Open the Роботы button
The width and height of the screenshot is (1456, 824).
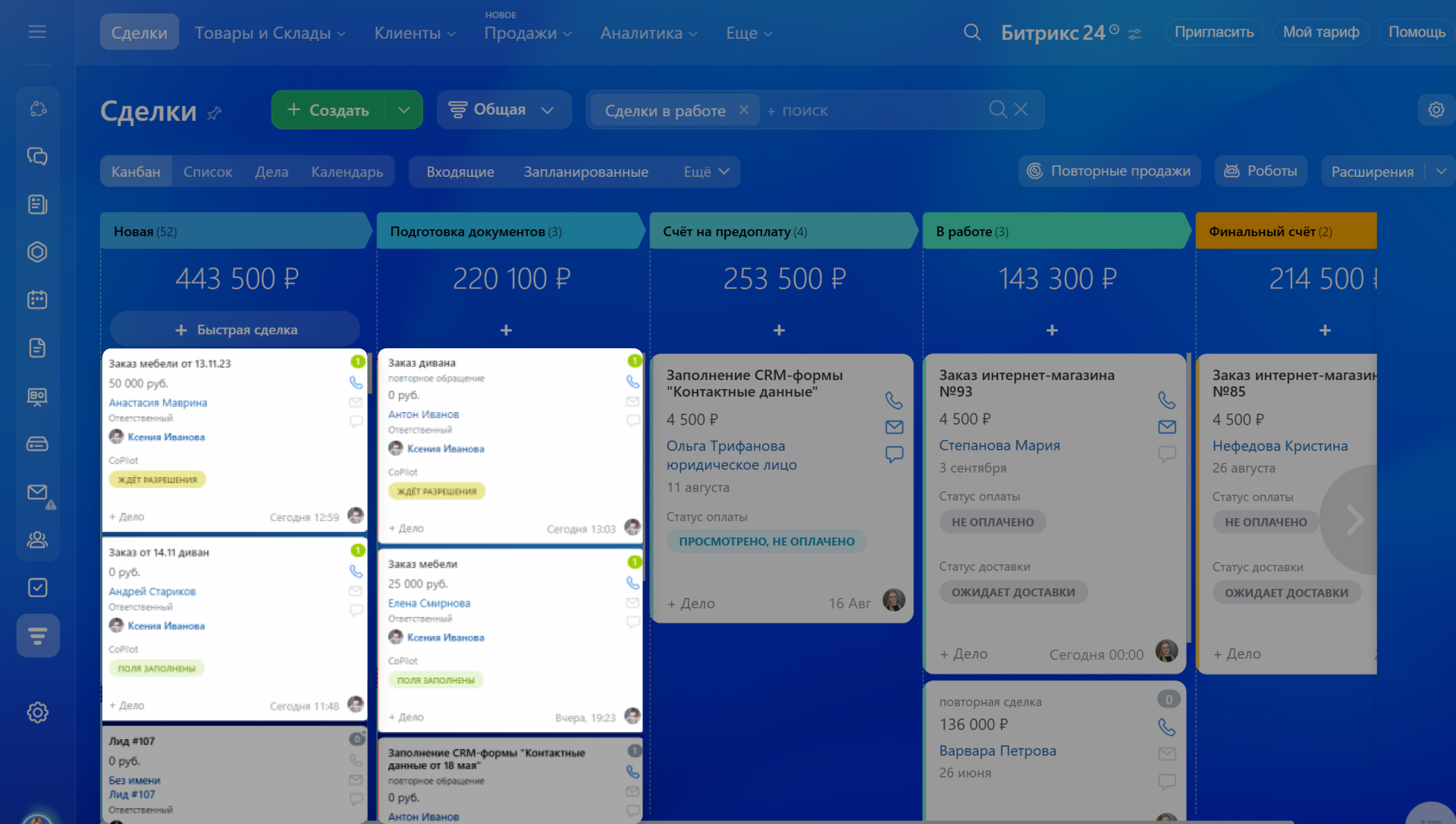point(1260,171)
